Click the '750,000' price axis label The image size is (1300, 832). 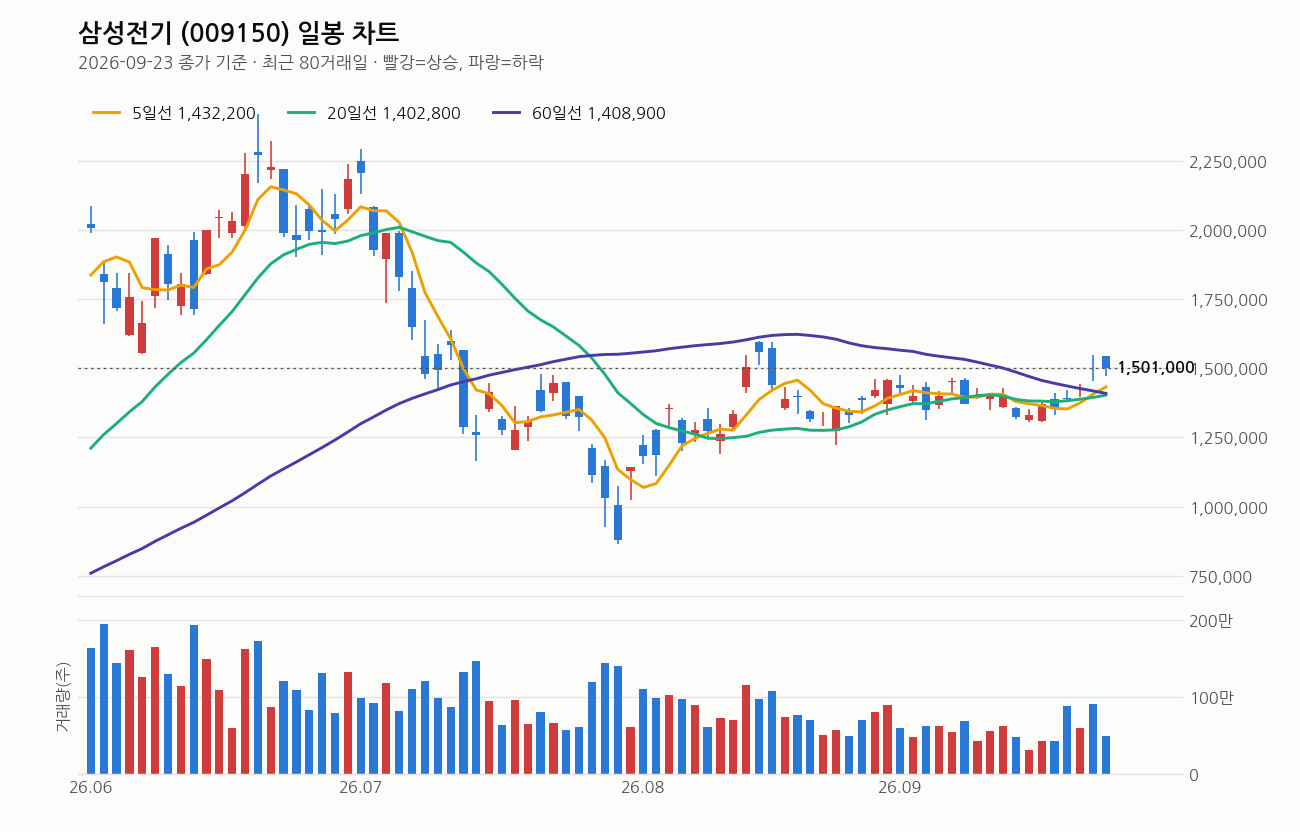tap(1220, 577)
